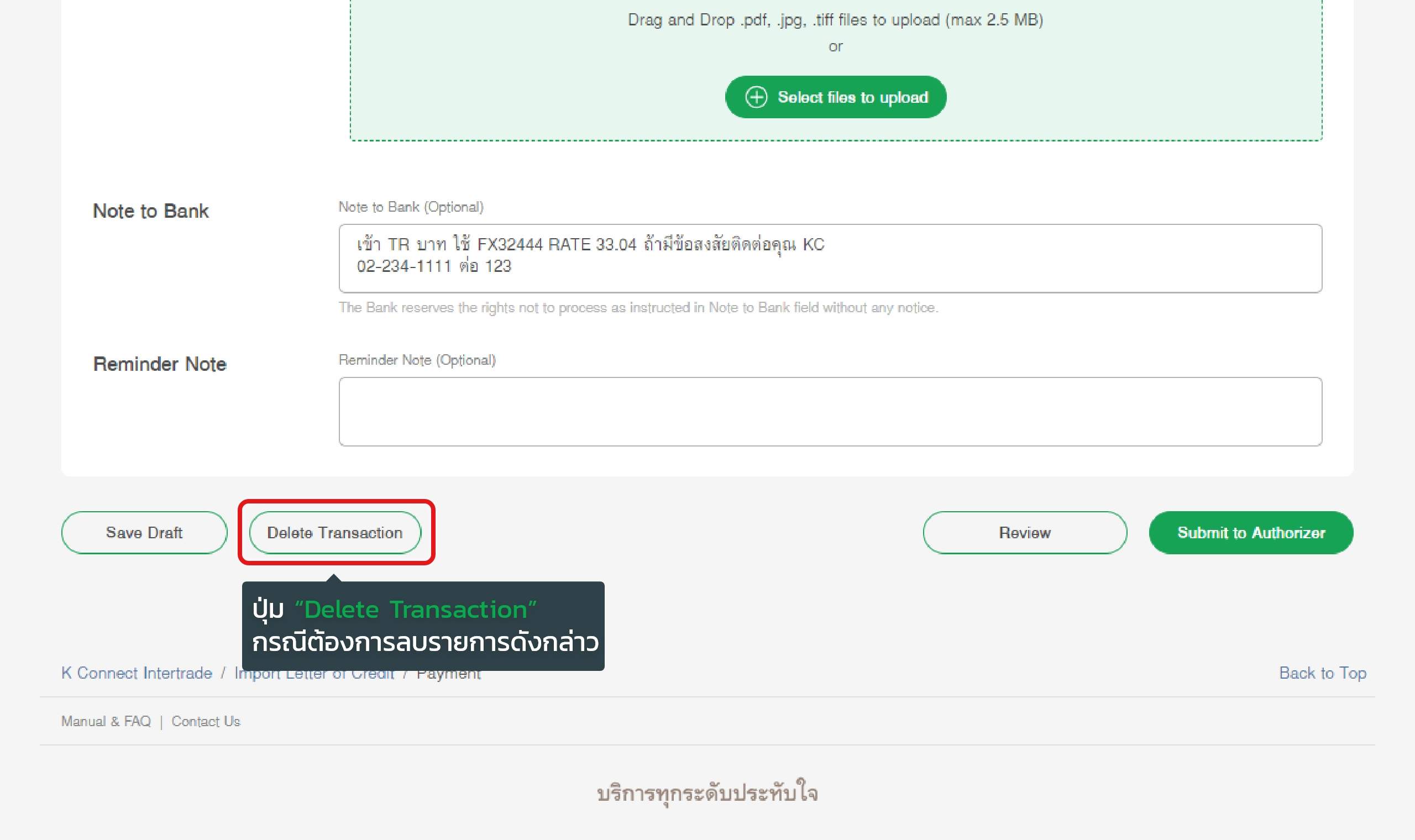Open the Manual & FAQ link
The height and width of the screenshot is (840, 1415).
[x=106, y=721]
